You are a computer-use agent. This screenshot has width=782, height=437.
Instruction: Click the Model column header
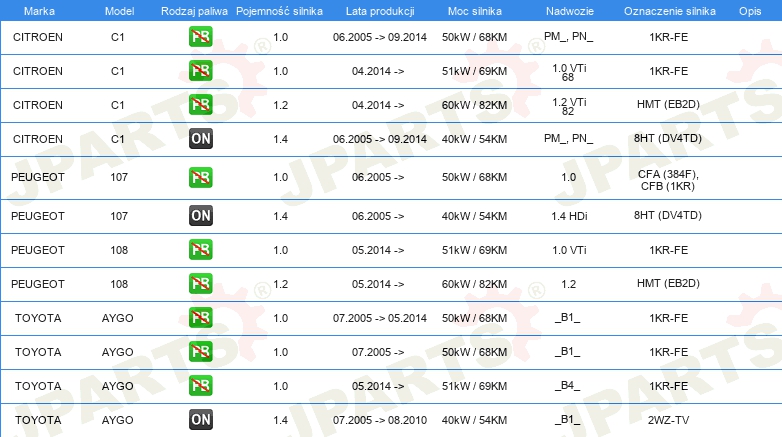[119, 11]
